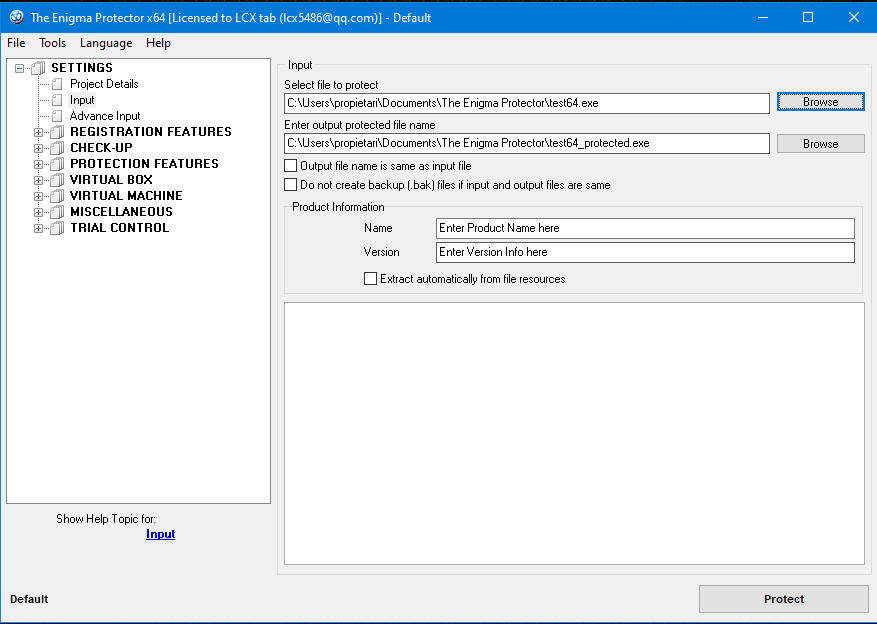The width and height of the screenshot is (877, 624).
Task: Browse for the output protected file
Action: pos(821,144)
